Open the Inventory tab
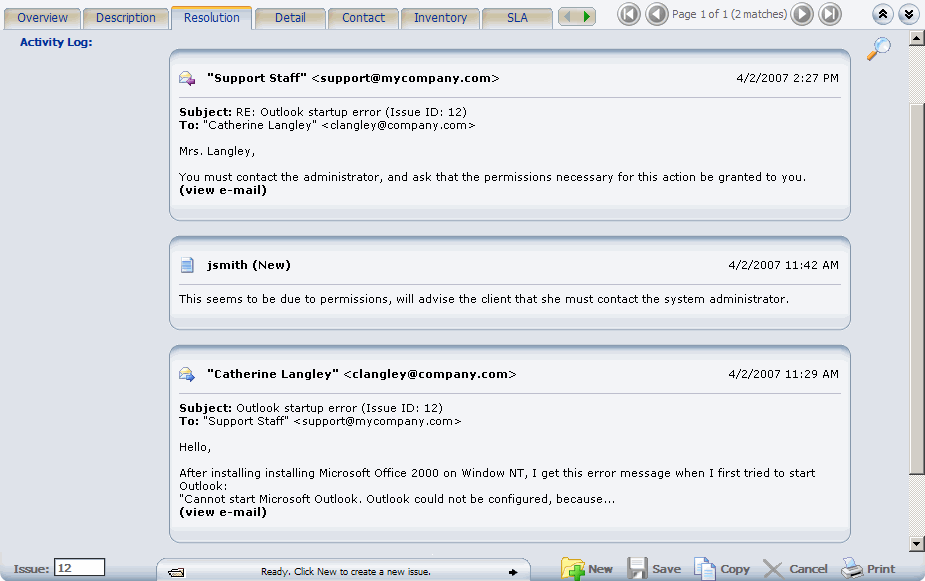This screenshot has height=581, width=925. [440, 18]
